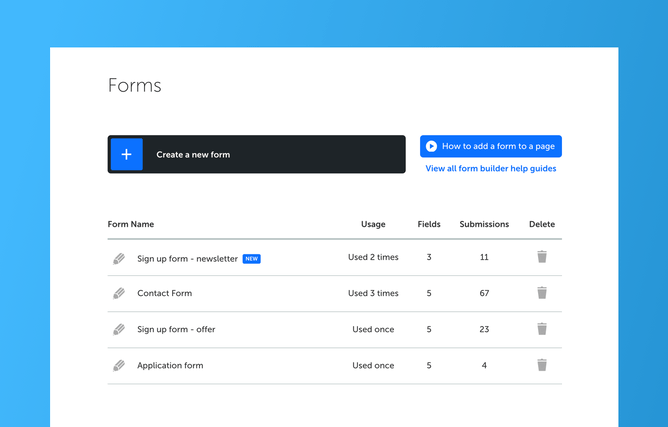This screenshot has height=427, width=668.
Task: Remove Application form with trash icon
Action: tap(541, 365)
